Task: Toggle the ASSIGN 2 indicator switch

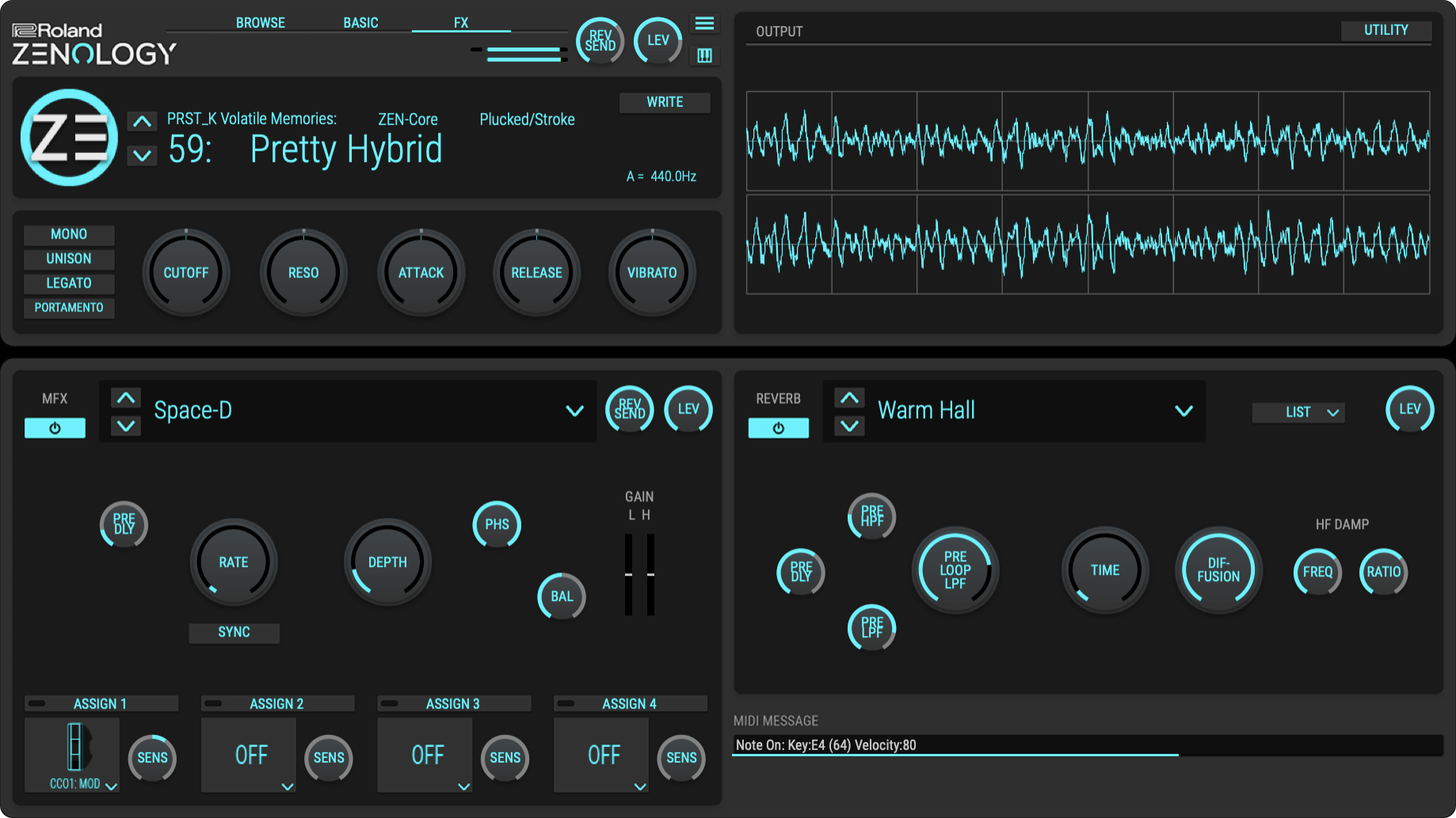Action: [213, 703]
